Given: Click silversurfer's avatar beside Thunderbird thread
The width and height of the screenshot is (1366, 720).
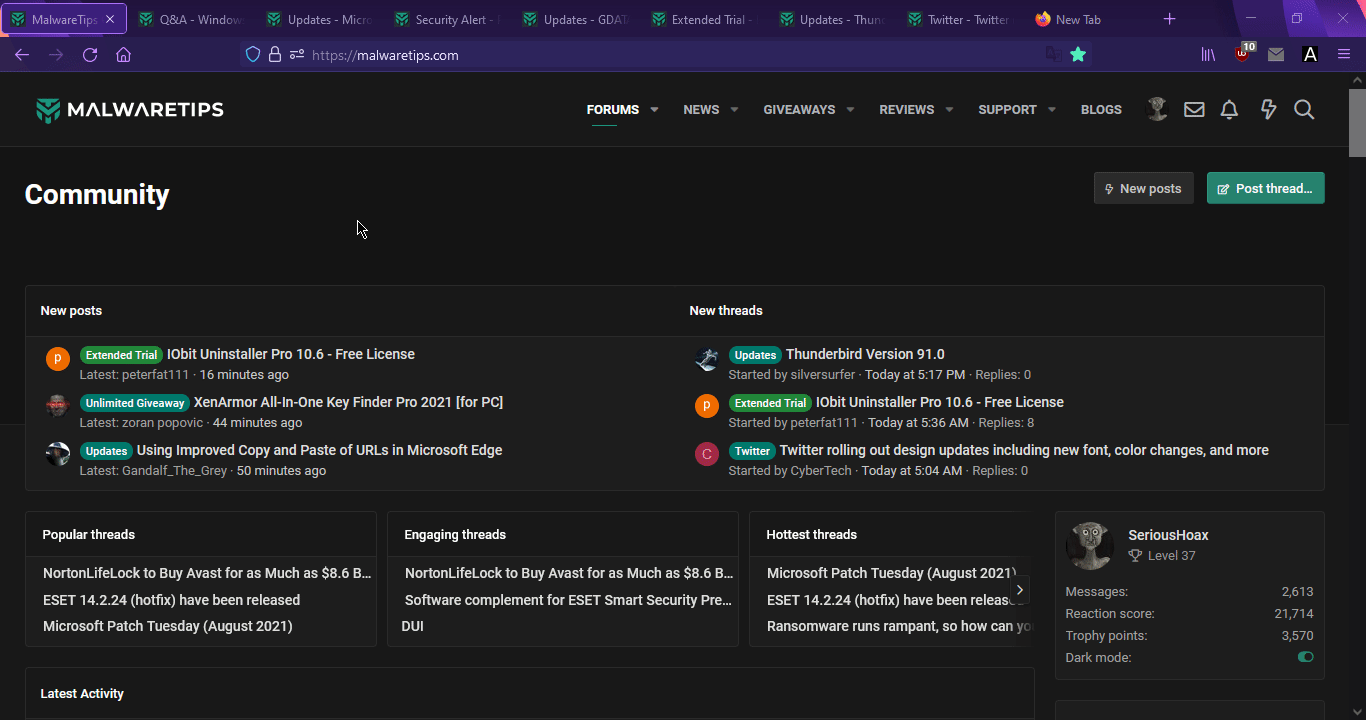Looking at the screenshot, I should tap(707, 359).
